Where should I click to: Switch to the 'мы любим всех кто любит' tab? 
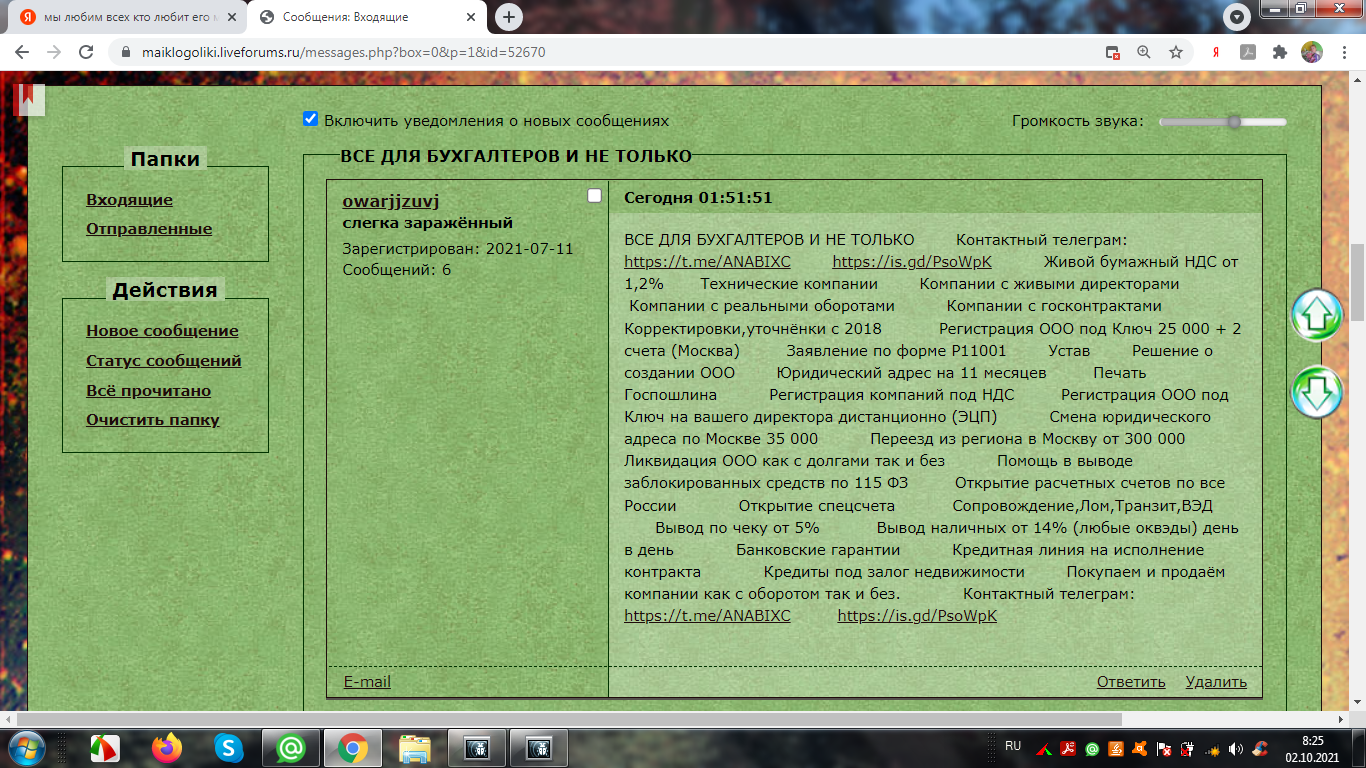pos(126,17)
